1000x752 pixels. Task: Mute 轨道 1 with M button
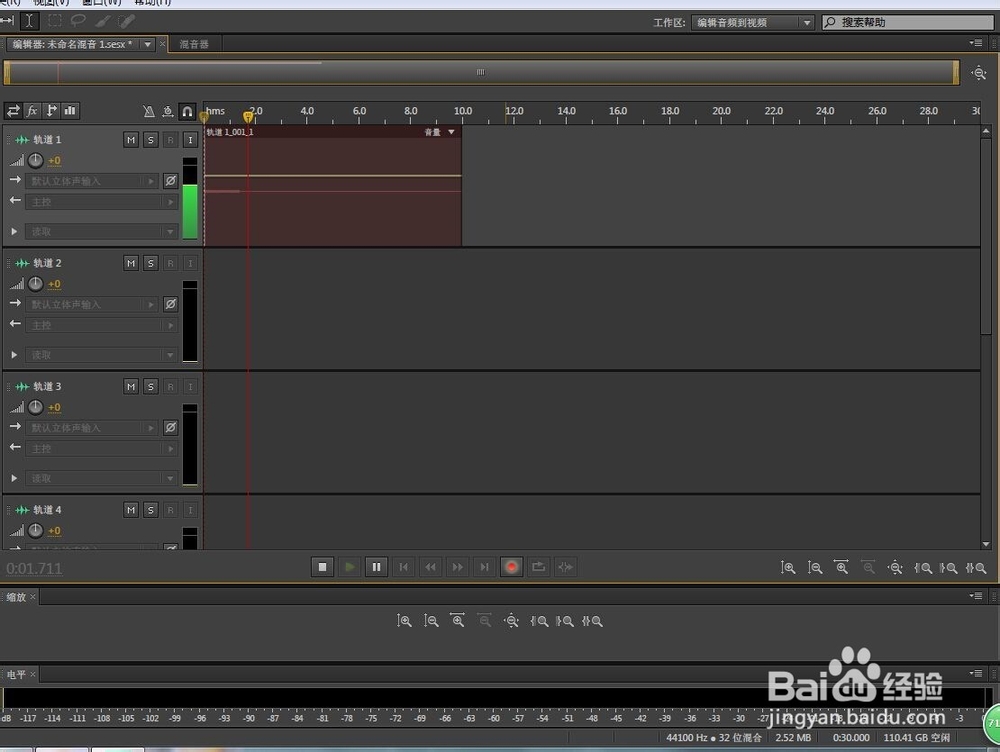pyautogui.click(x=131, y=140)
